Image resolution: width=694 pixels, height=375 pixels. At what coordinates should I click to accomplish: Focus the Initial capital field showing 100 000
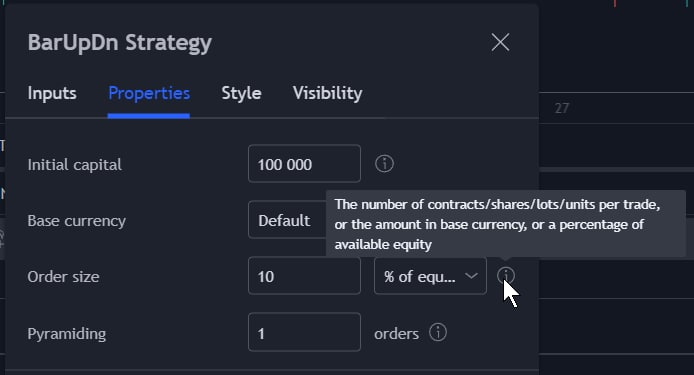point(305,164)
